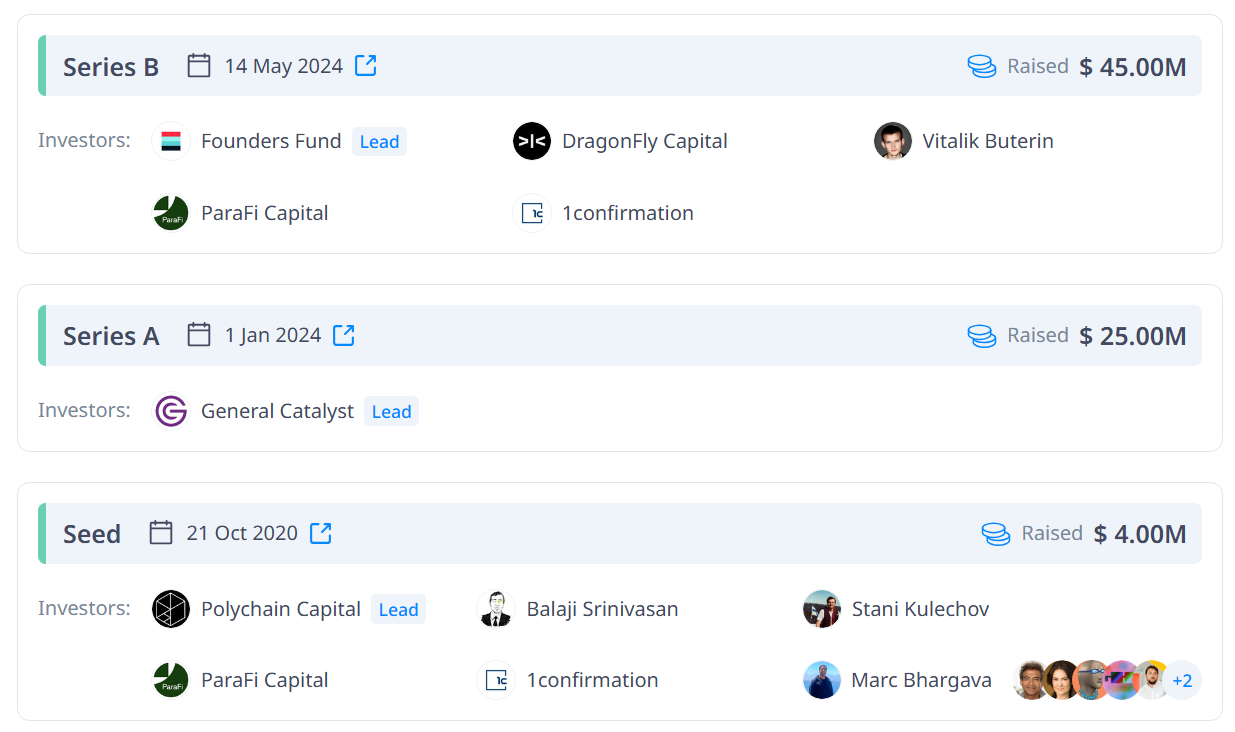The height and width of the screenshot is (732, 1235).
Task: Click Balaji Srinivasan's avatar
Action: click(496, 609)
